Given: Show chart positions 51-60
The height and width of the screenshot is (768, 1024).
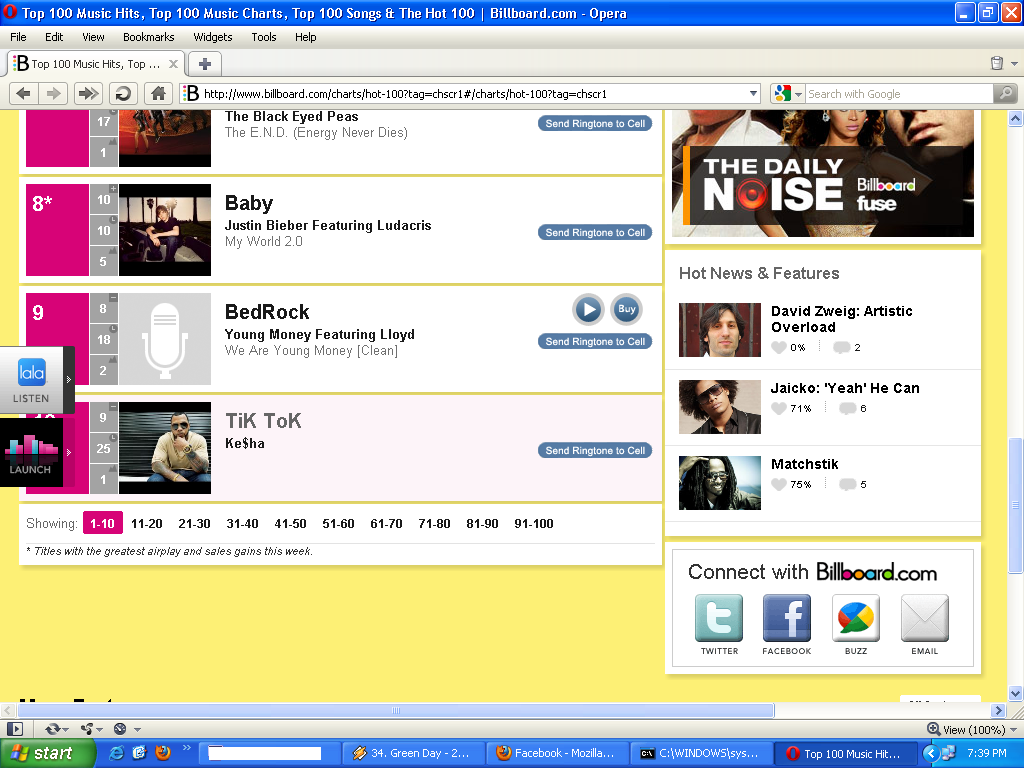Looking at the screenshot, I should [x=338, y=524].
